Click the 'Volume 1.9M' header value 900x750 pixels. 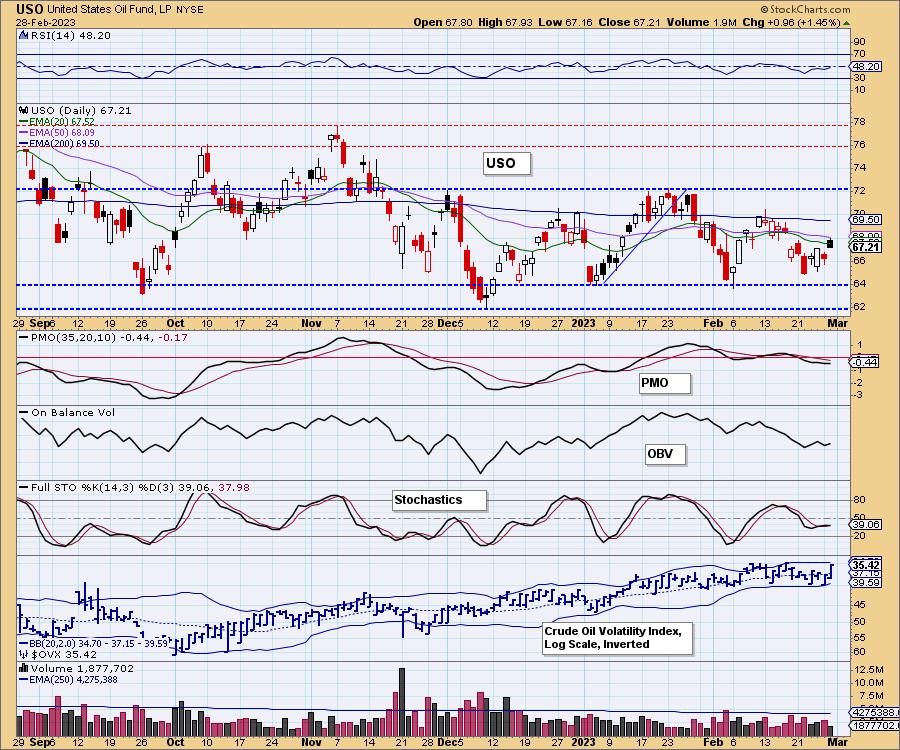701,22
